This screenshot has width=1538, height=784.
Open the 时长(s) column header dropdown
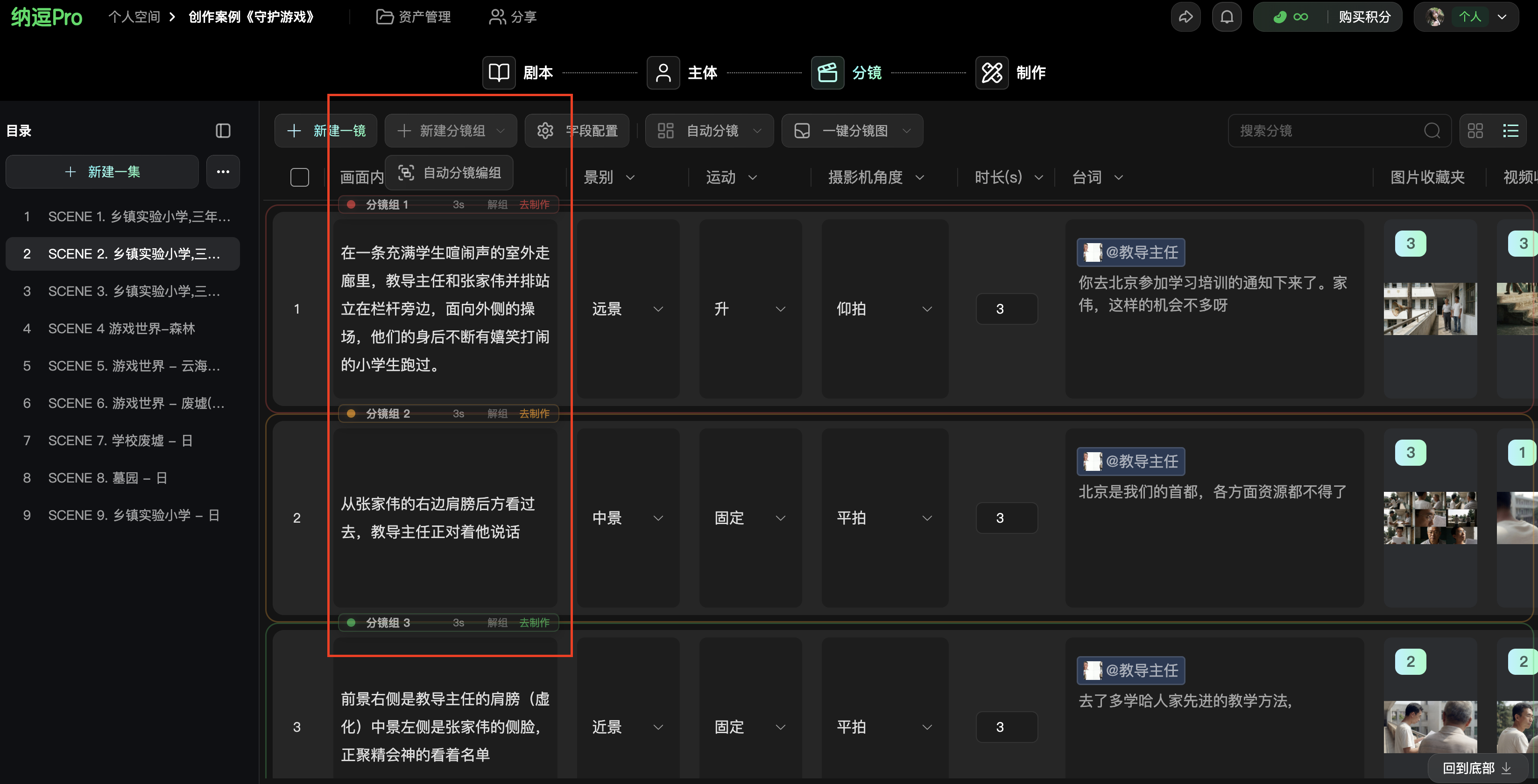[x=1038, y=177]
